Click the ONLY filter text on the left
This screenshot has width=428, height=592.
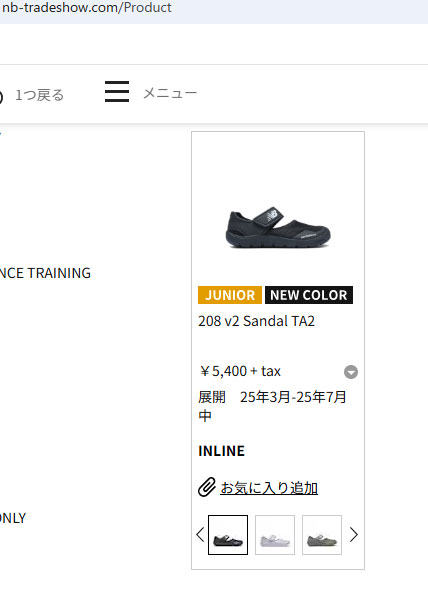pyautogui.click(x=13, y=518)
